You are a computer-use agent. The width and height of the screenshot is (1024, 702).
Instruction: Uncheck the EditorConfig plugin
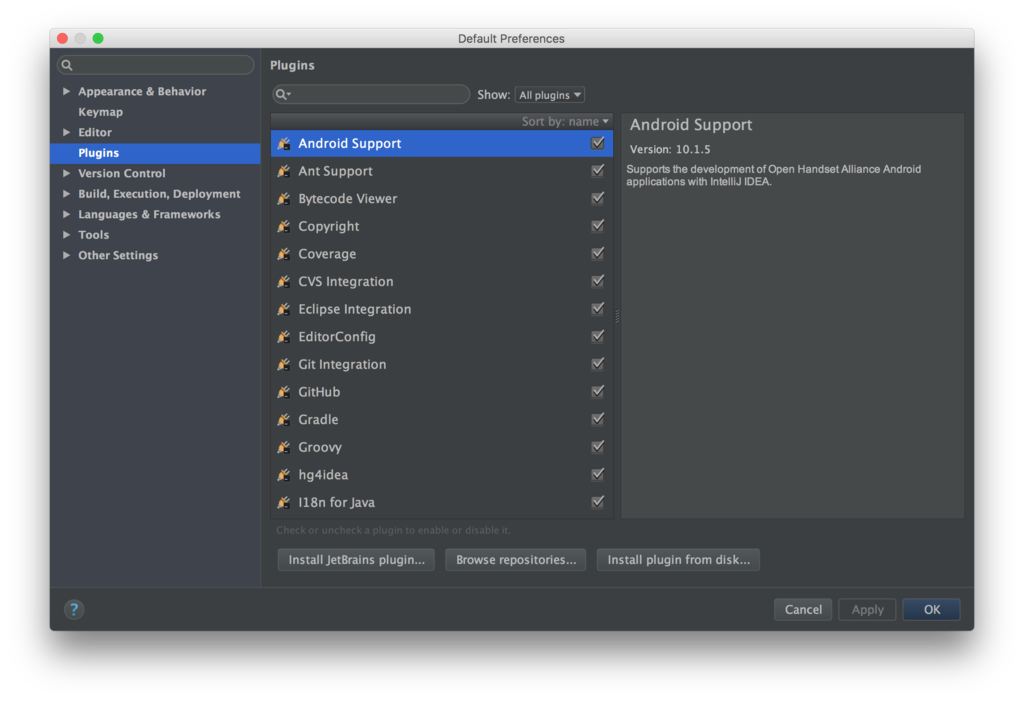click(x=598, y=336)
